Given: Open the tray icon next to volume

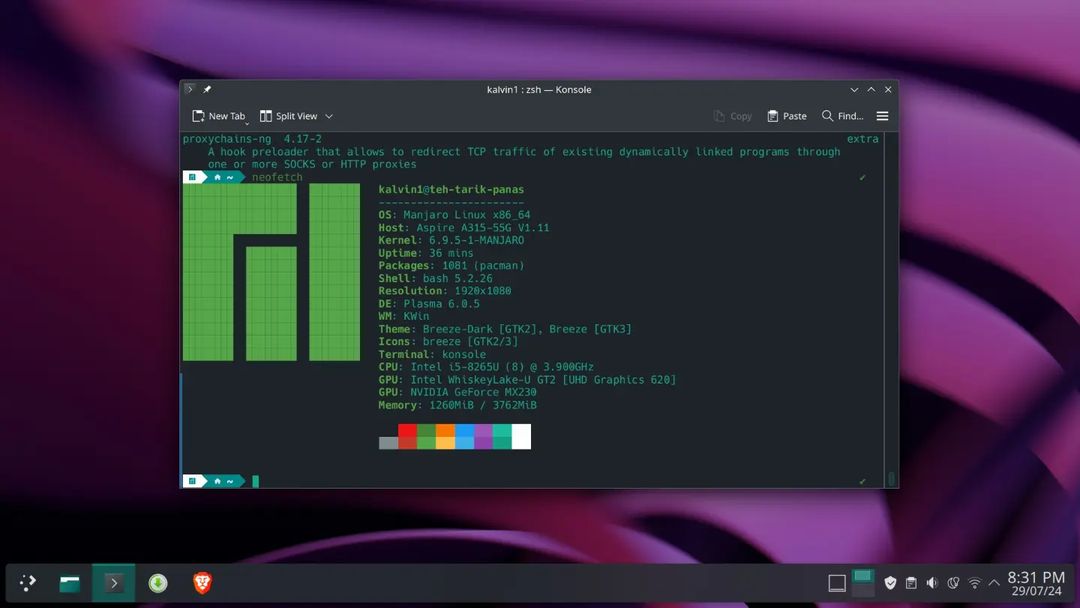Looking at the screenshot, I should click(953, 583).
